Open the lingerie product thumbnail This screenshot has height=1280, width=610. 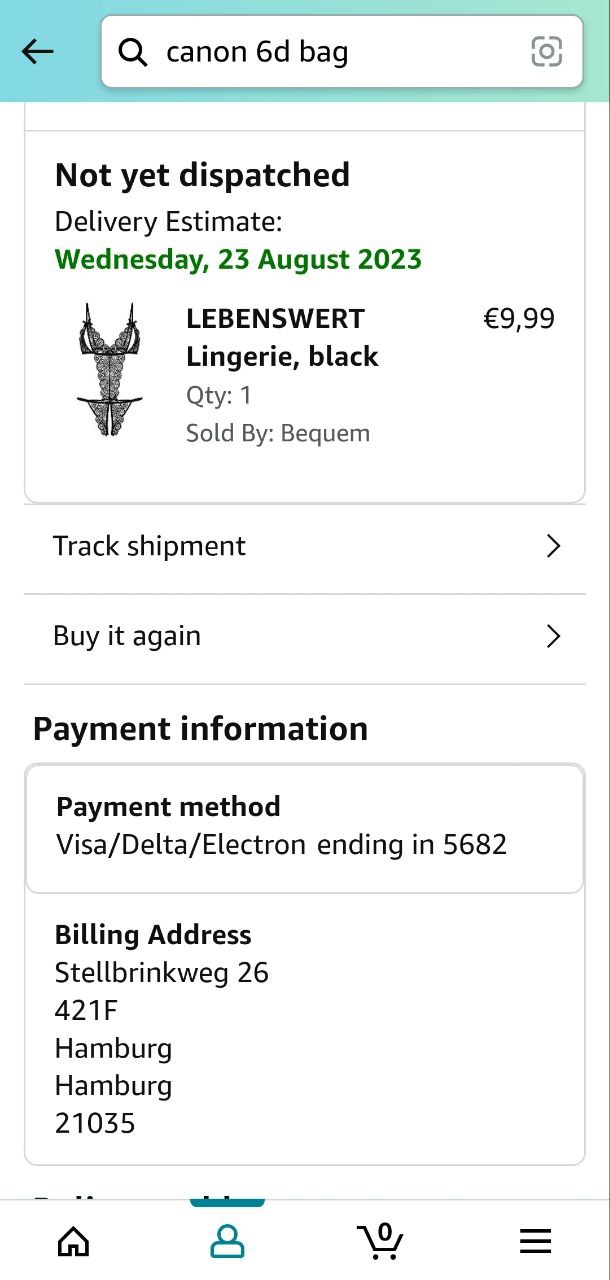tap(109, 369)
